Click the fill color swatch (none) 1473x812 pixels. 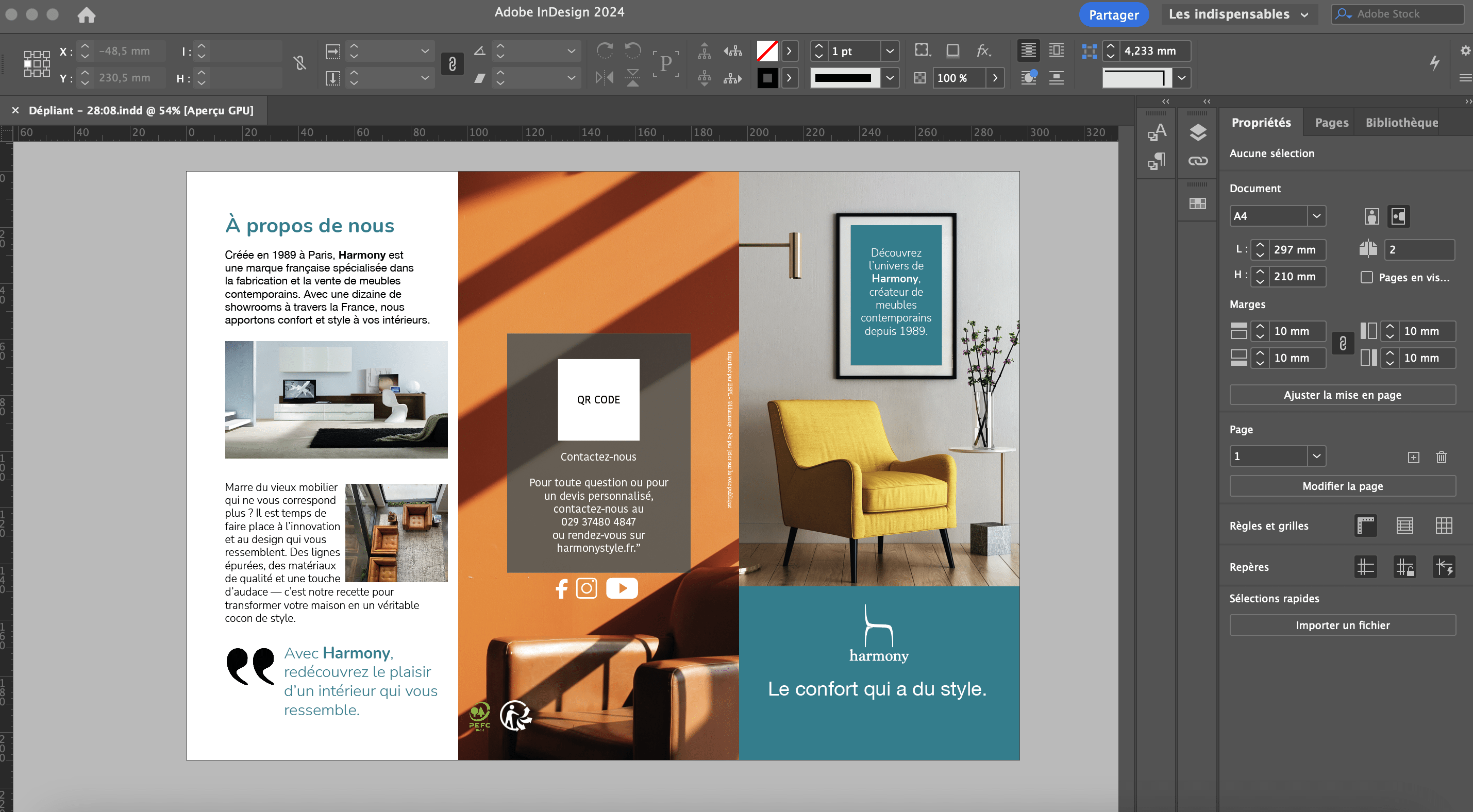767,51
